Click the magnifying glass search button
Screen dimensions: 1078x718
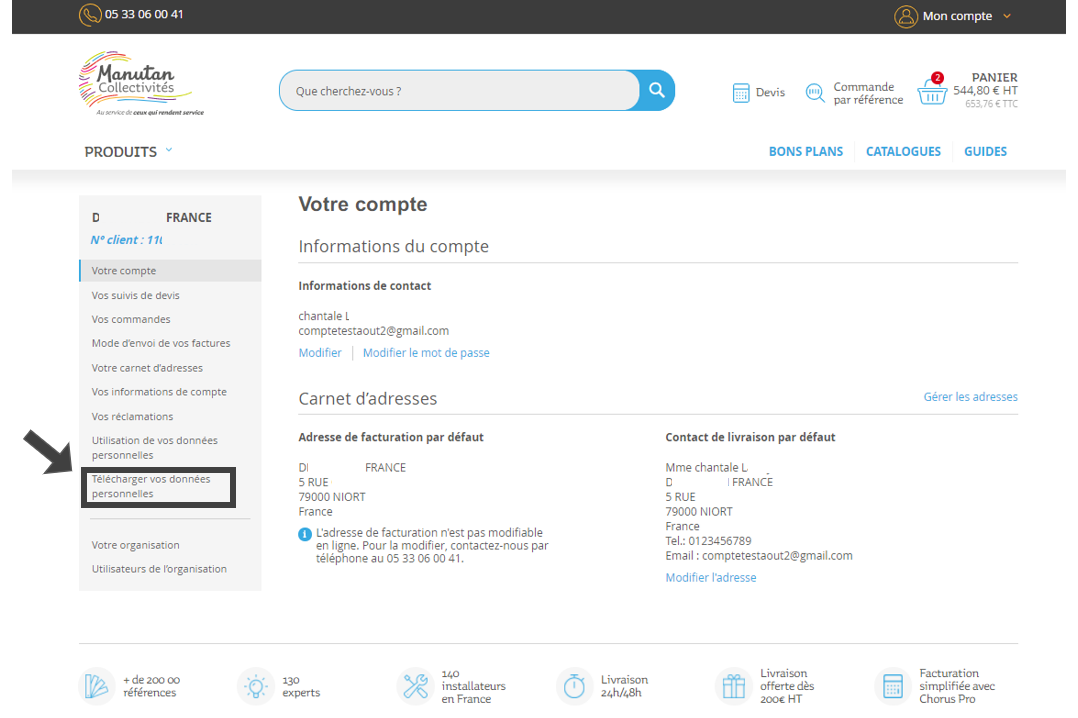point(656,90)
